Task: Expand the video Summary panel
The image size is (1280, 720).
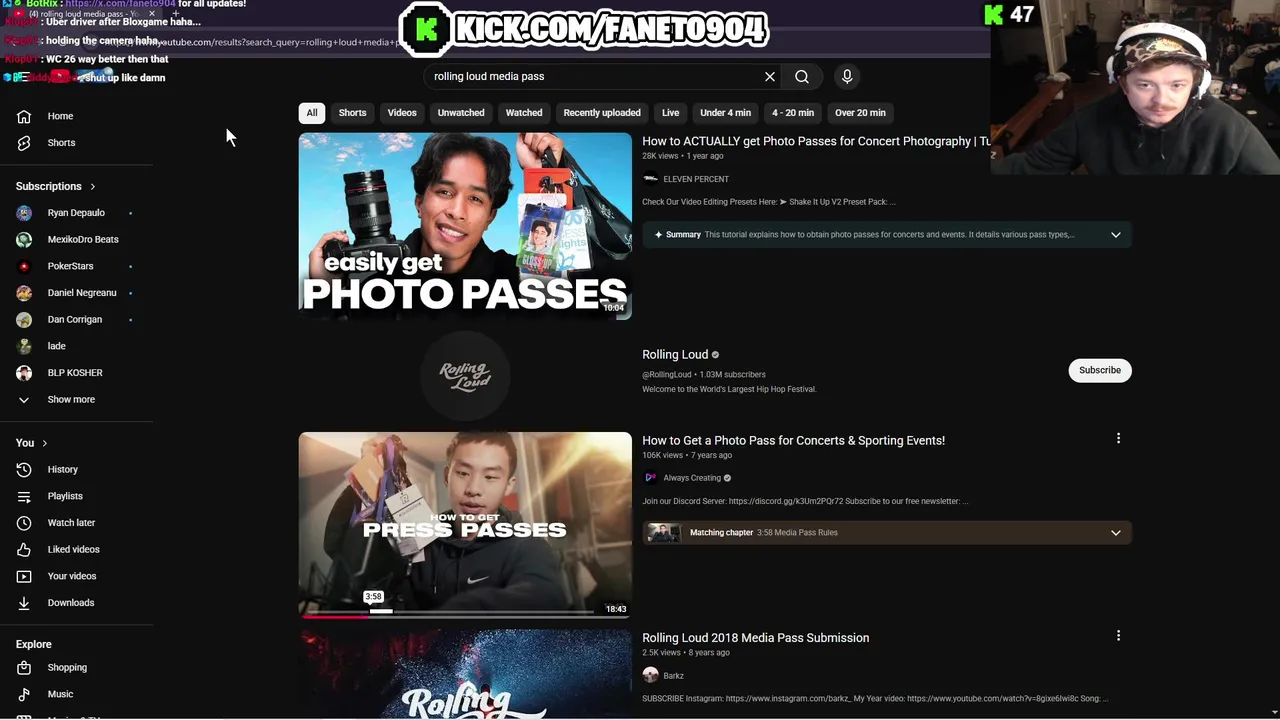Action: 1116,235
